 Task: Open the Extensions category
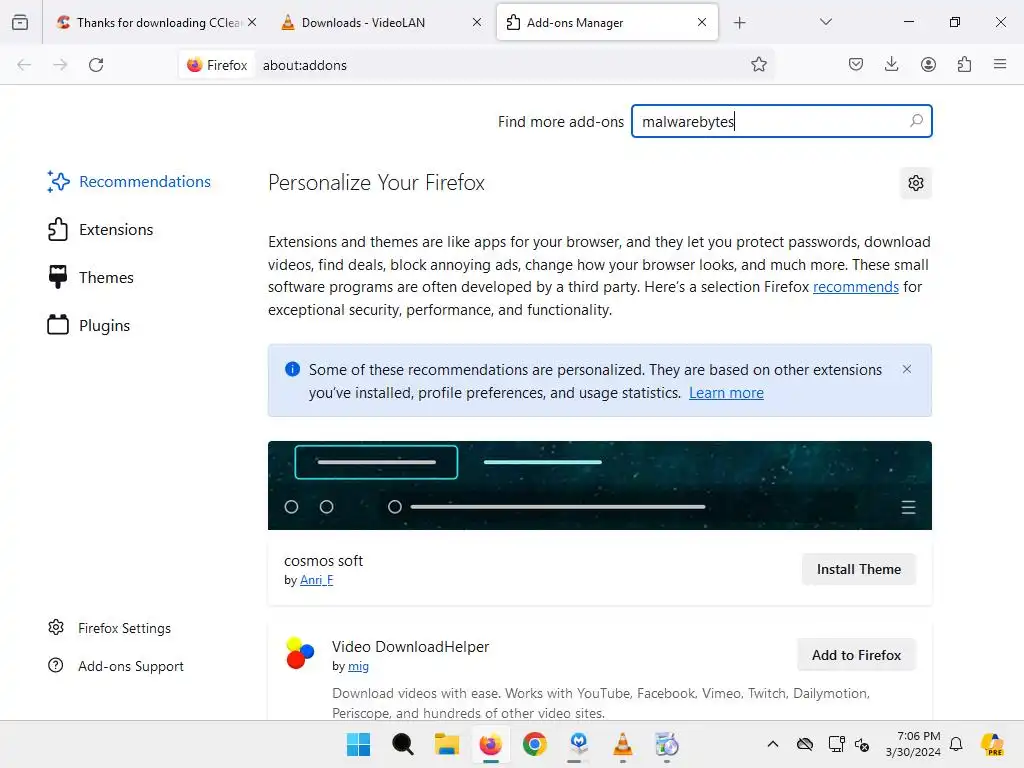[101, 230]
